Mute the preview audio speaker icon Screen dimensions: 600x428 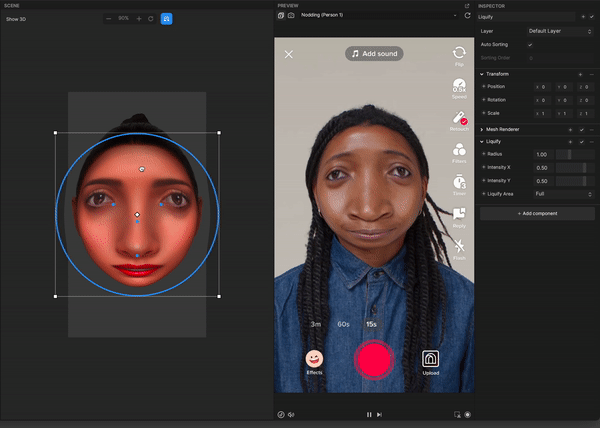[291, 415]
